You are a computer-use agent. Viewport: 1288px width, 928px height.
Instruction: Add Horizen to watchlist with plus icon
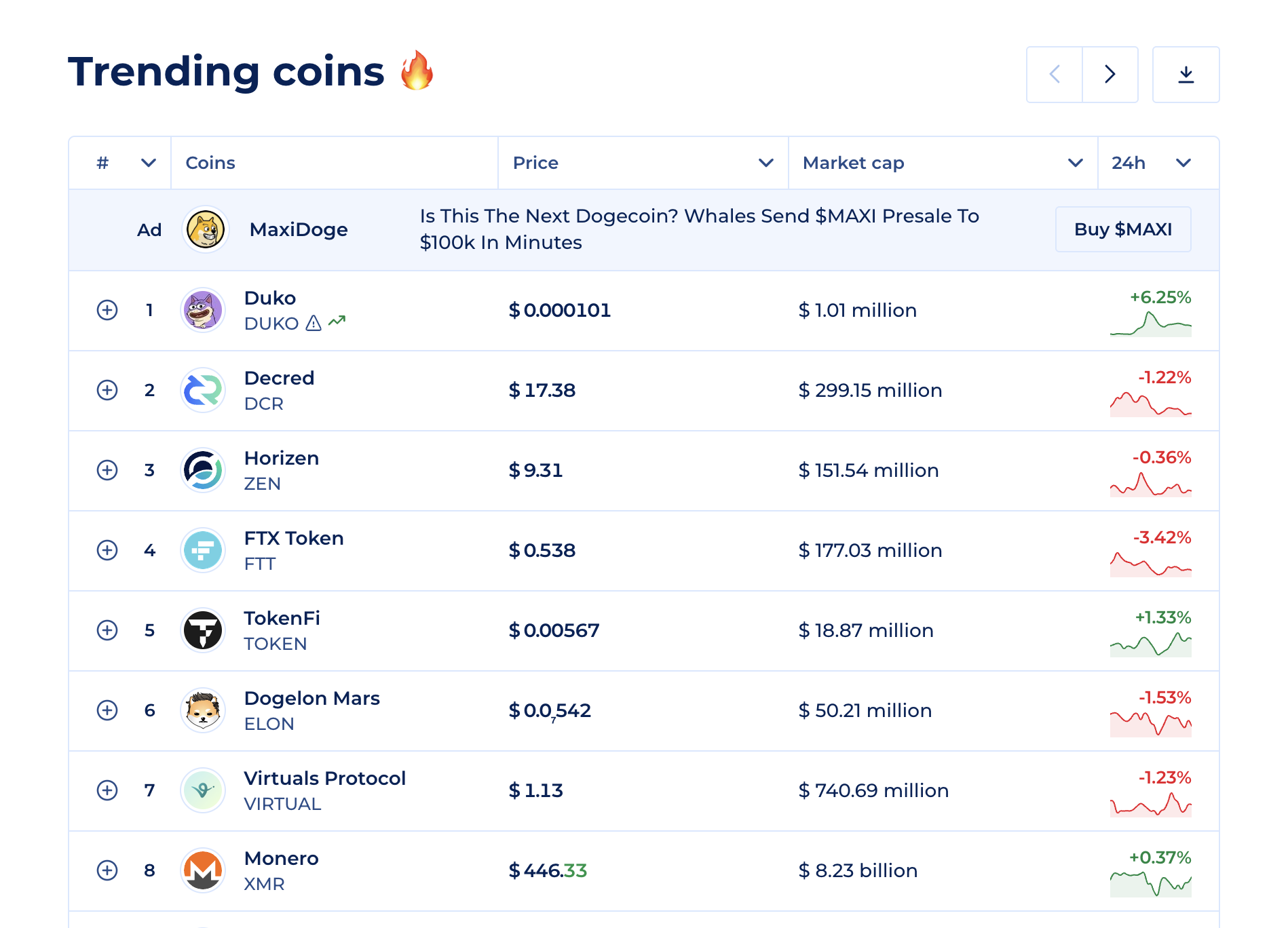(x=107, y=470)
